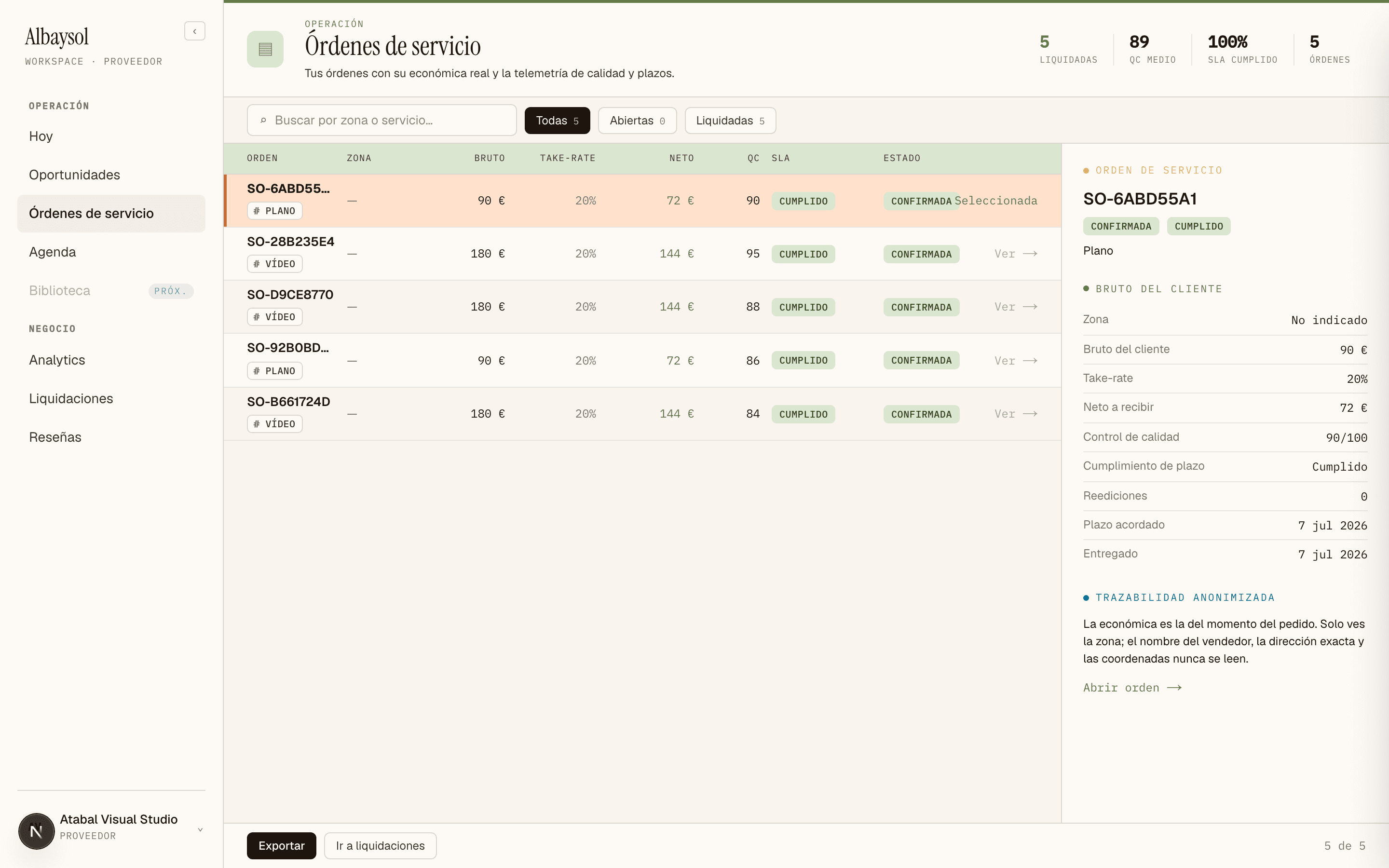Click the 5 de 5 counter
The width and height of the screenshot is (1389, 868).
click(1345, 846)
